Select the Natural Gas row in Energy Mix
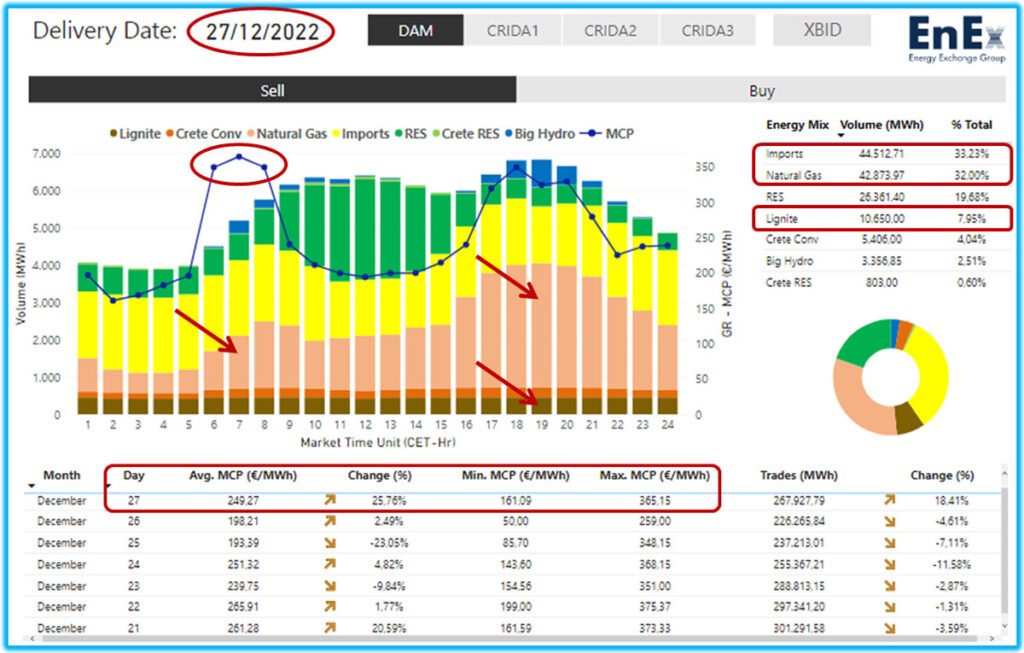This screenshot has width=1024, height=653. point(882,175)
